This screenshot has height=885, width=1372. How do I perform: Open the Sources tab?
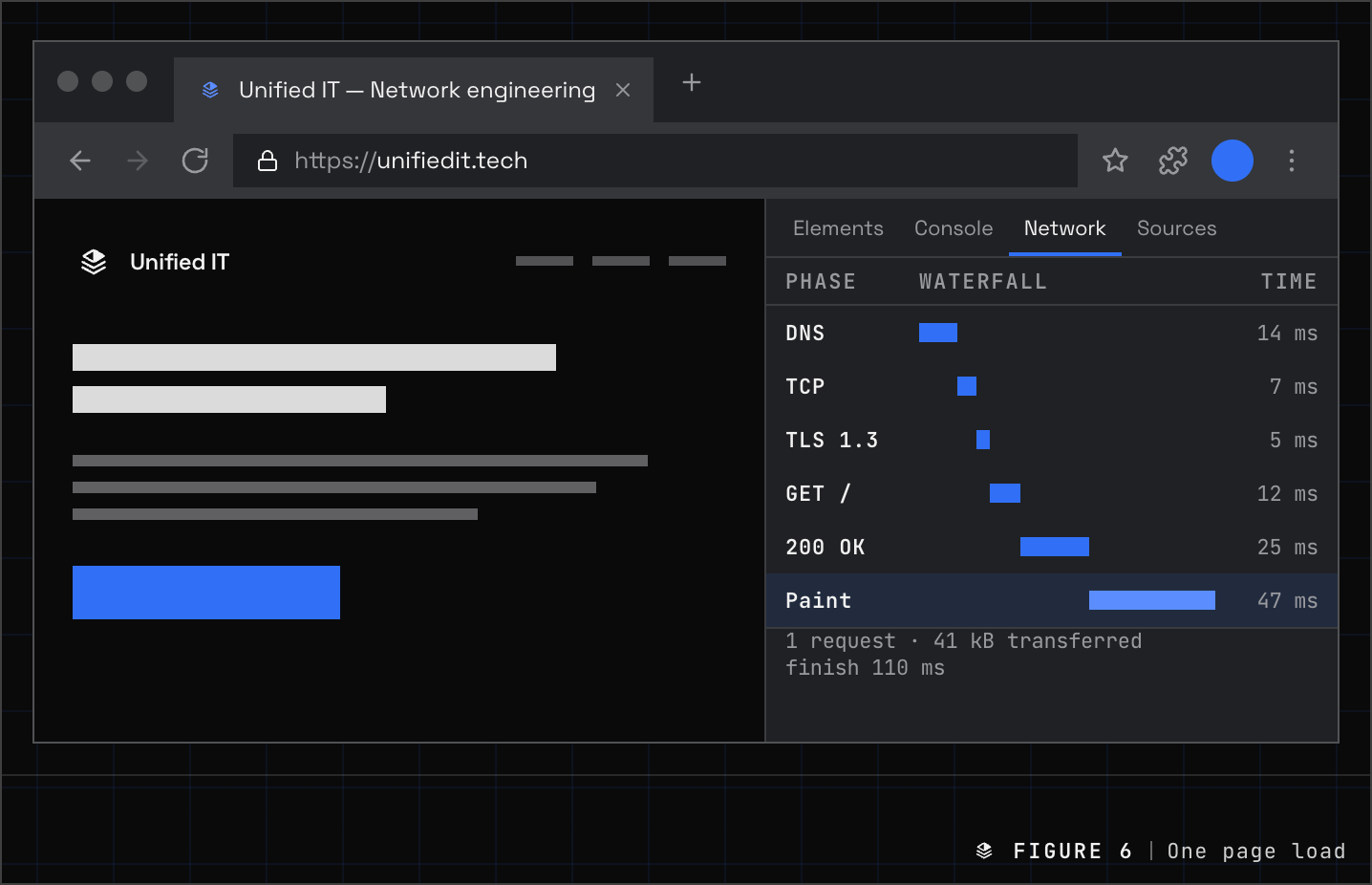pos(1177,228)
